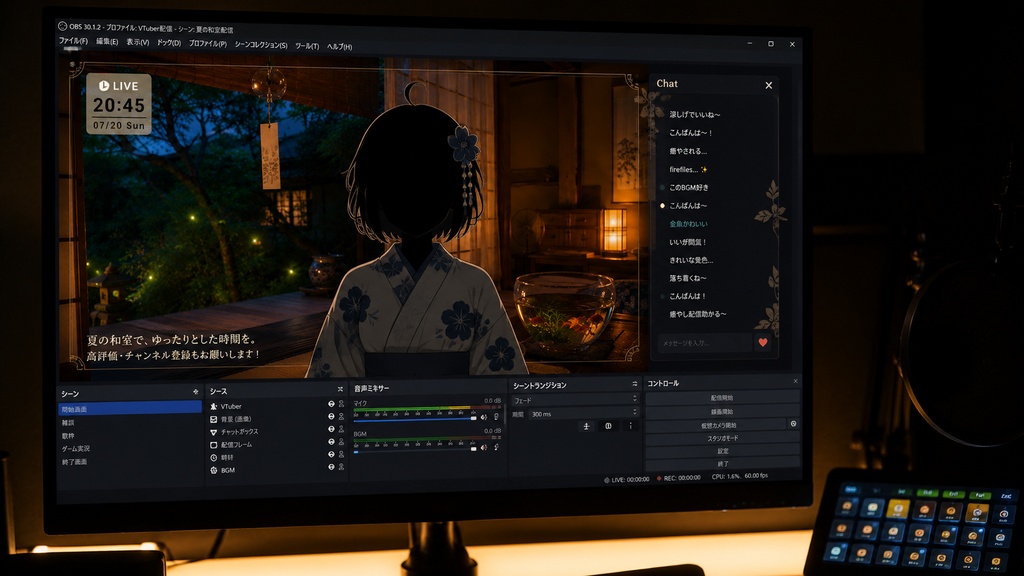The height and width of the screenshot is (576, 1024).
Task: Click the 録画開始 button
Action: pos(722,411)
